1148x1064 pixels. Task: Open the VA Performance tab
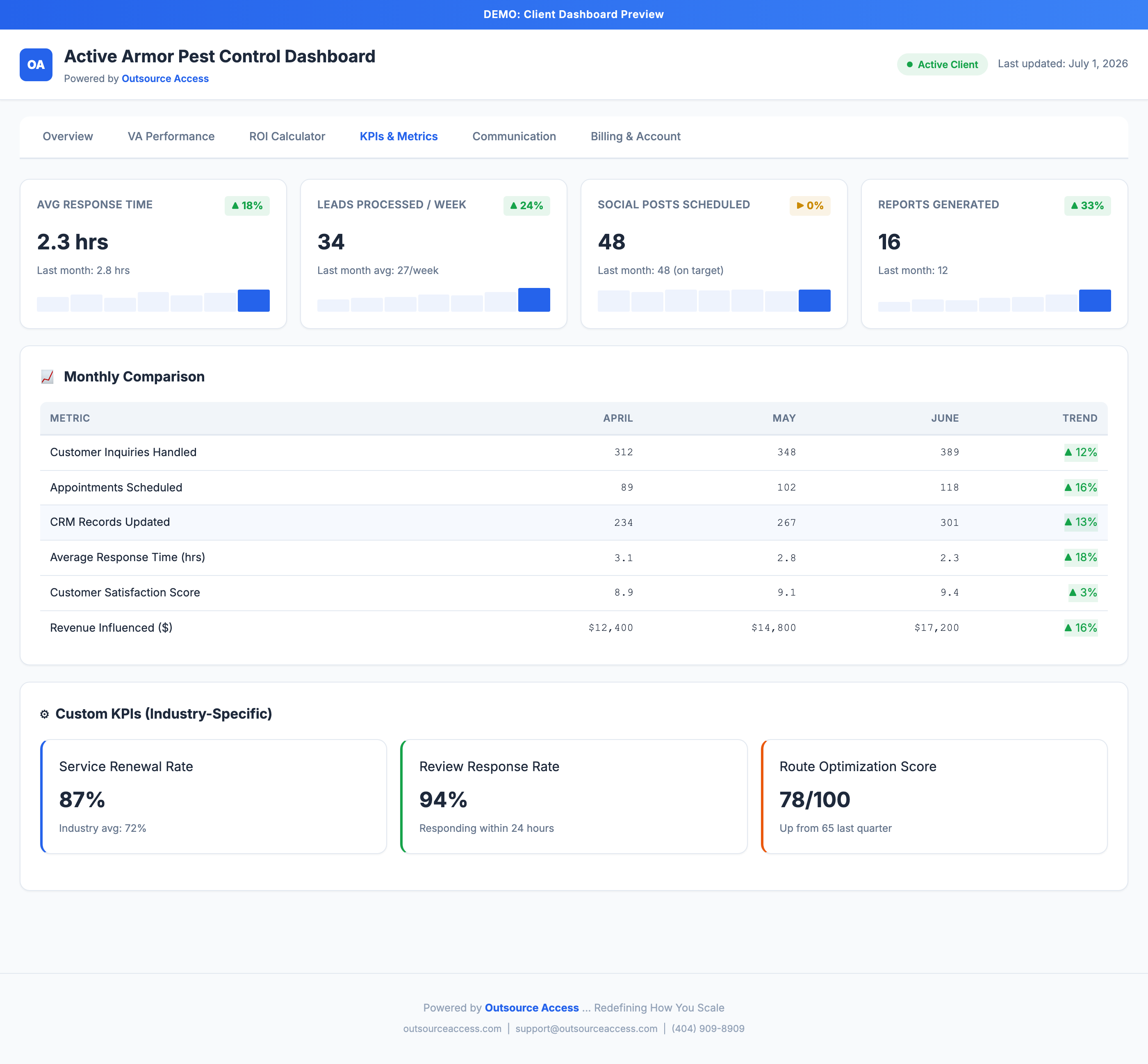pos(171,137)
